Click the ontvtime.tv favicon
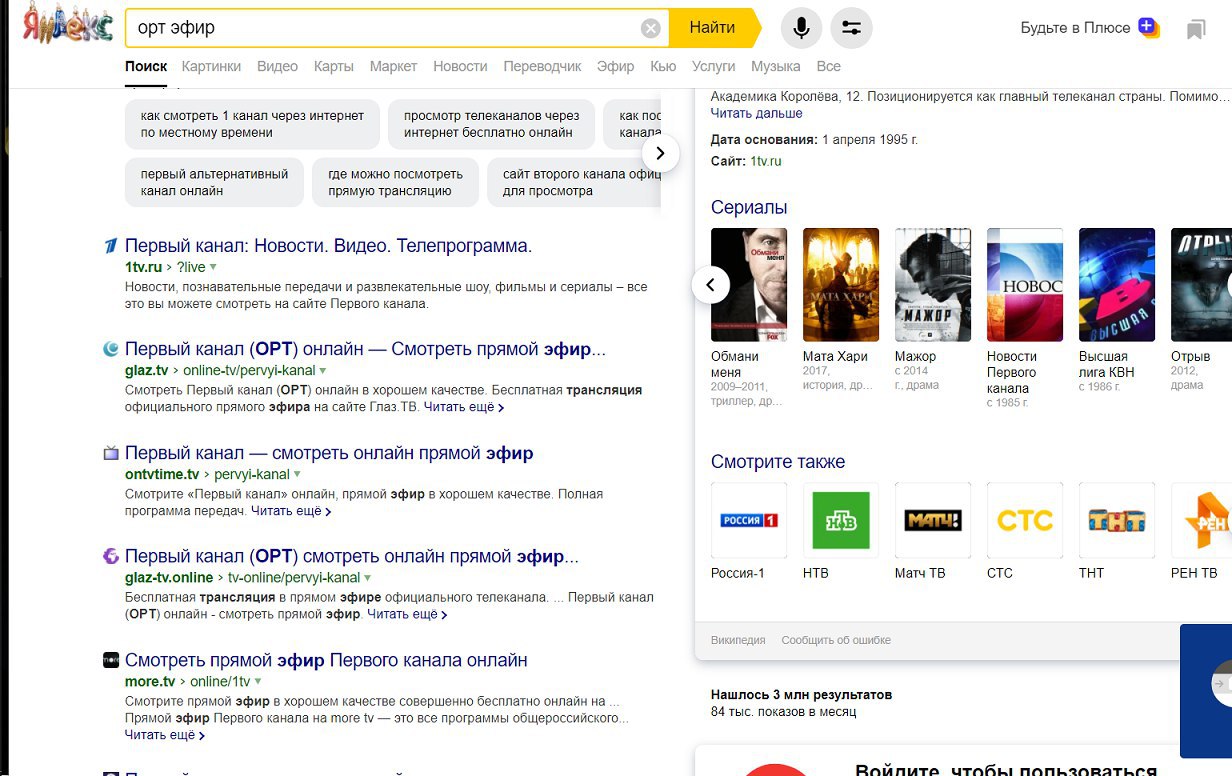Screen dimensions: 1232x776 coord(111,453)
